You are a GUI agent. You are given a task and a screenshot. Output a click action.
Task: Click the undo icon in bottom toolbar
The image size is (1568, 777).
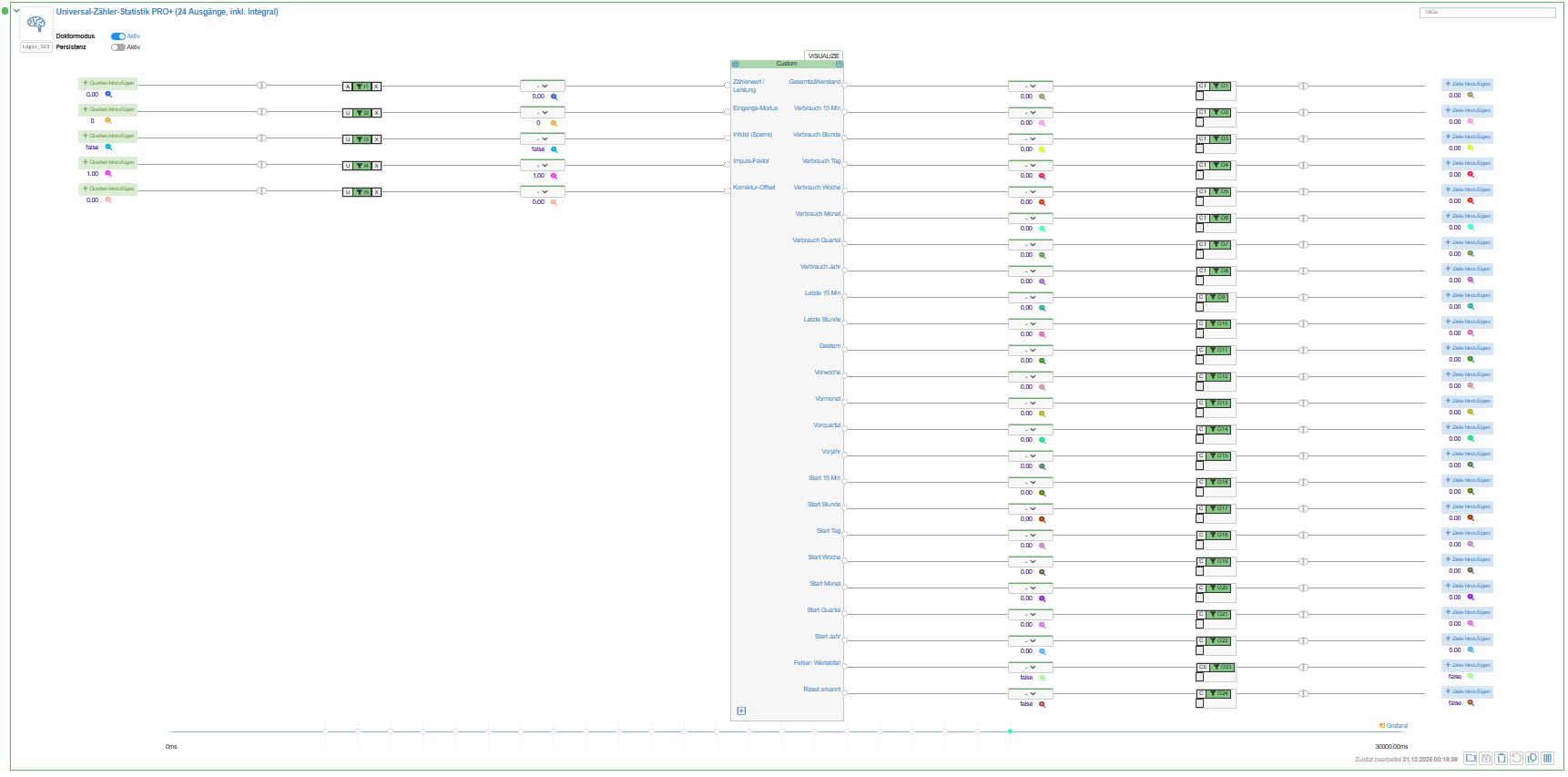1517,758
